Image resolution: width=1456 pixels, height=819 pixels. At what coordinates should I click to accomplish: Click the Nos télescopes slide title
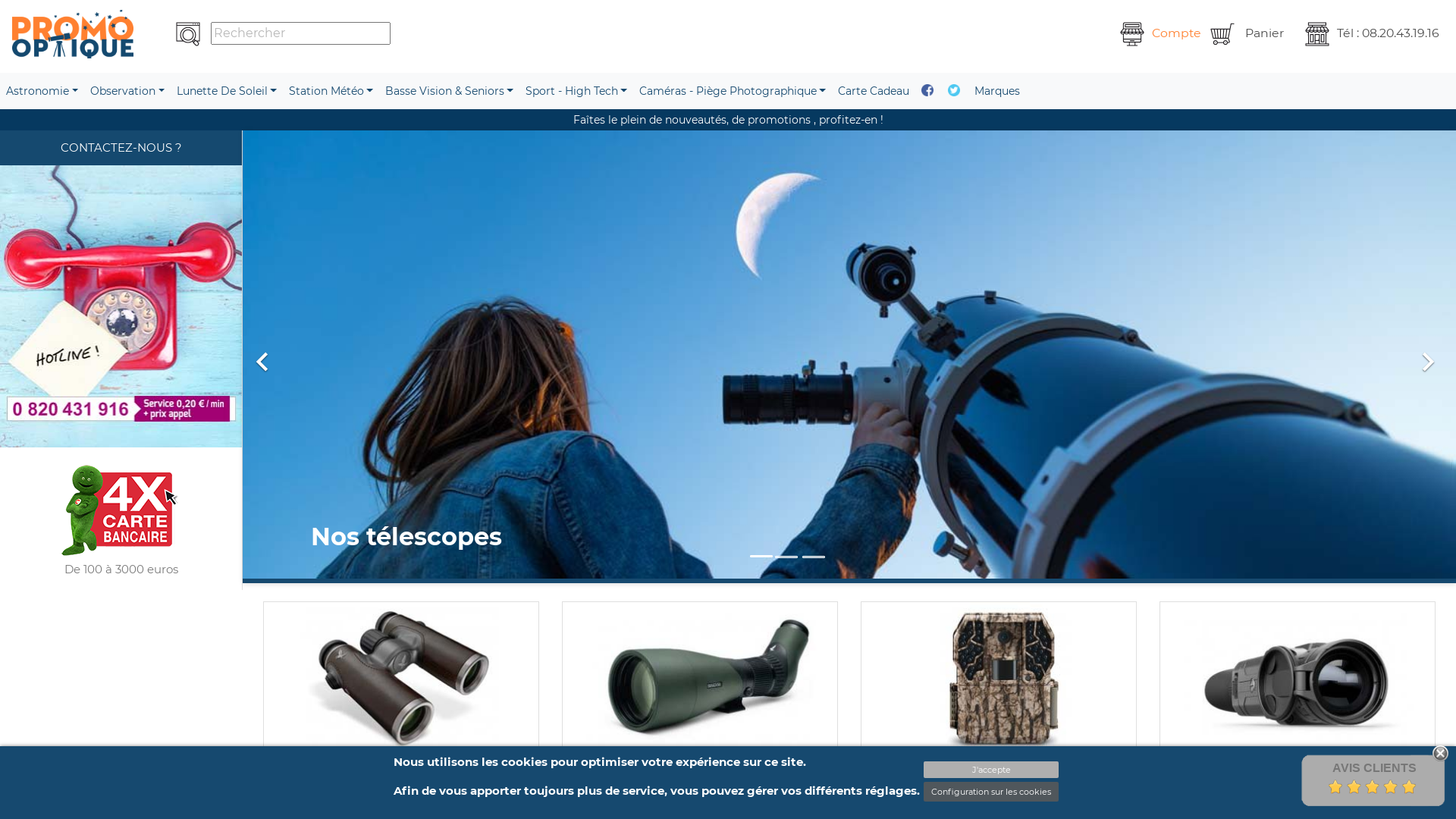[406, 537]
